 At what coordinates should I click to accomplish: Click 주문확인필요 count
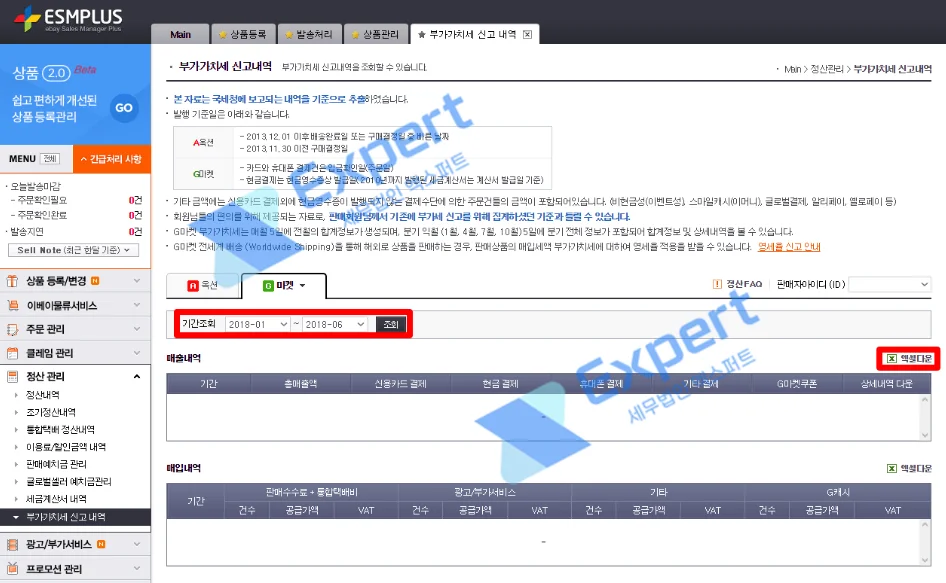click(135, 200)
